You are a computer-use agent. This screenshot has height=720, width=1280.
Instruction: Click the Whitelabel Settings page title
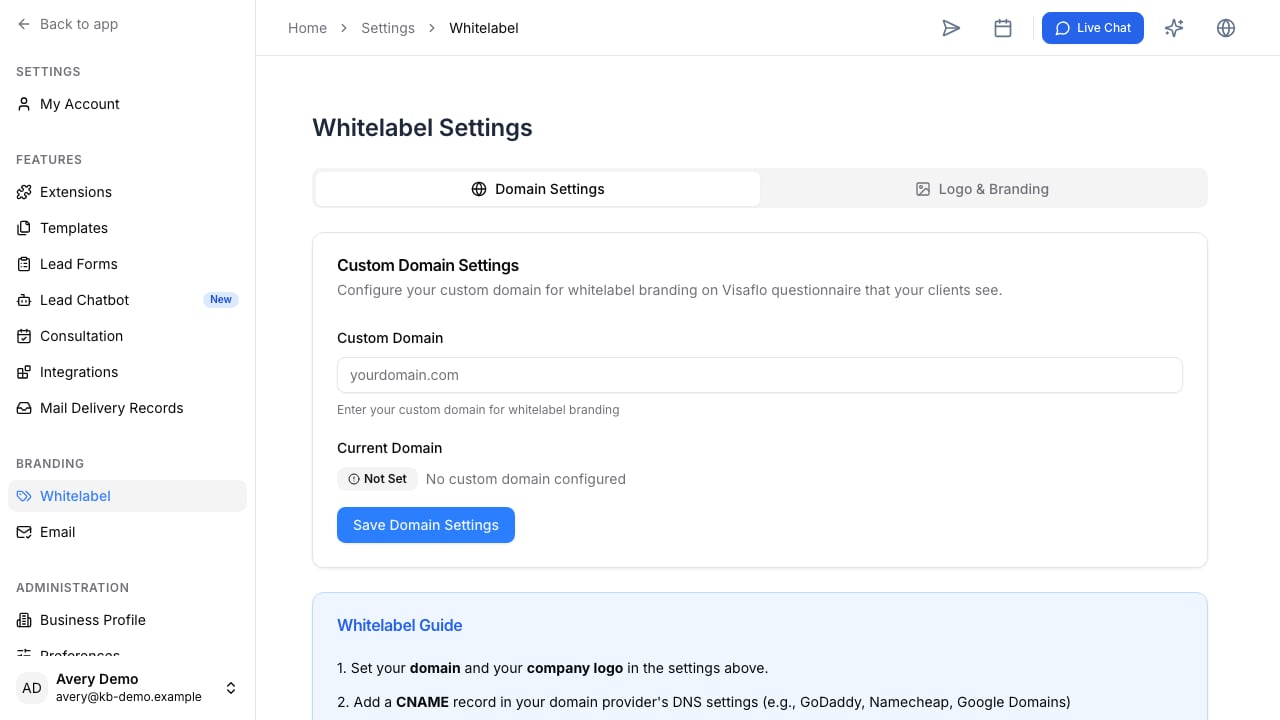click(422, 128)
